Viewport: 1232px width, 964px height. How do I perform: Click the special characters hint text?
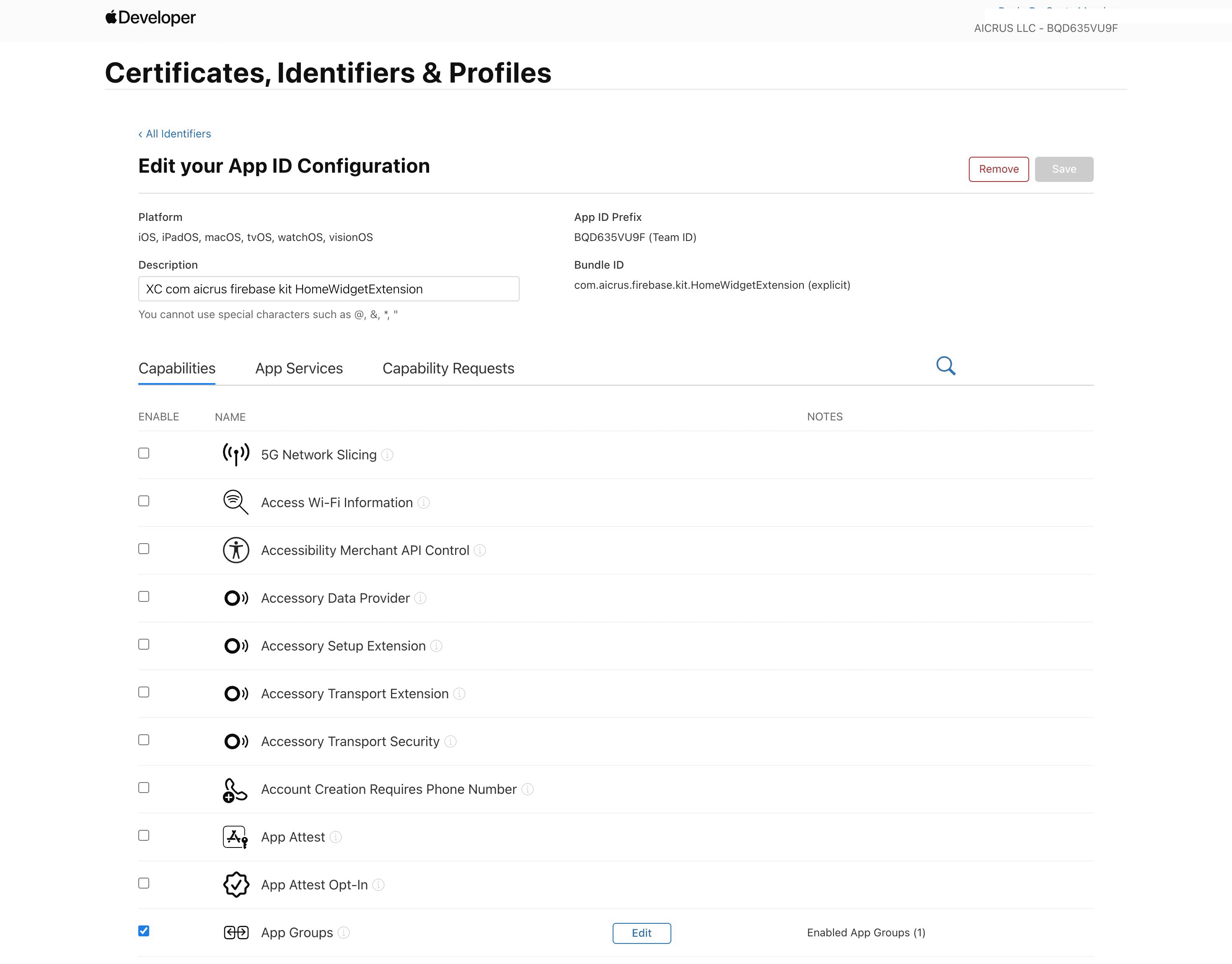coord(268,314)
